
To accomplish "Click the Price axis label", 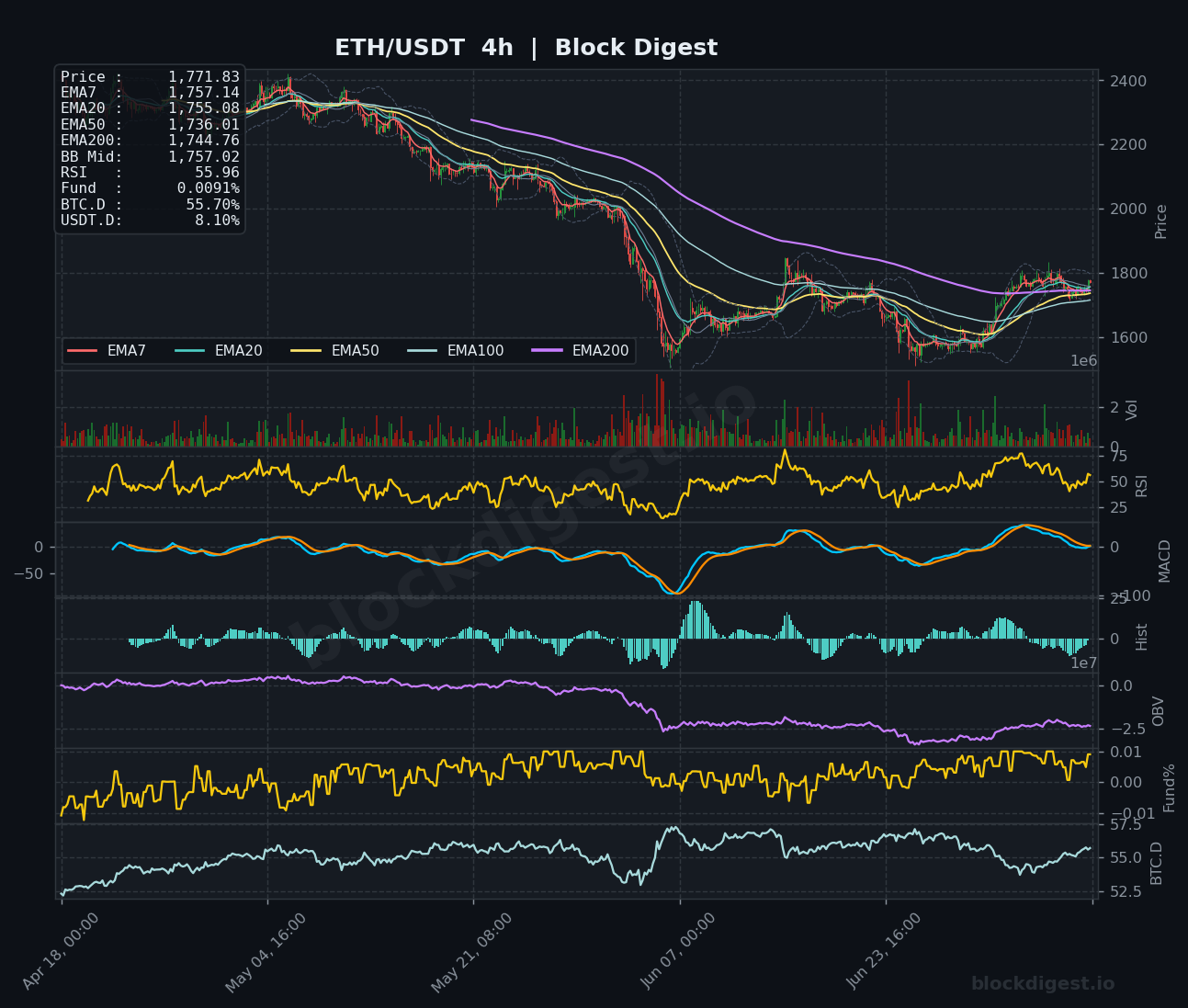I will (x=1160, y=221).
